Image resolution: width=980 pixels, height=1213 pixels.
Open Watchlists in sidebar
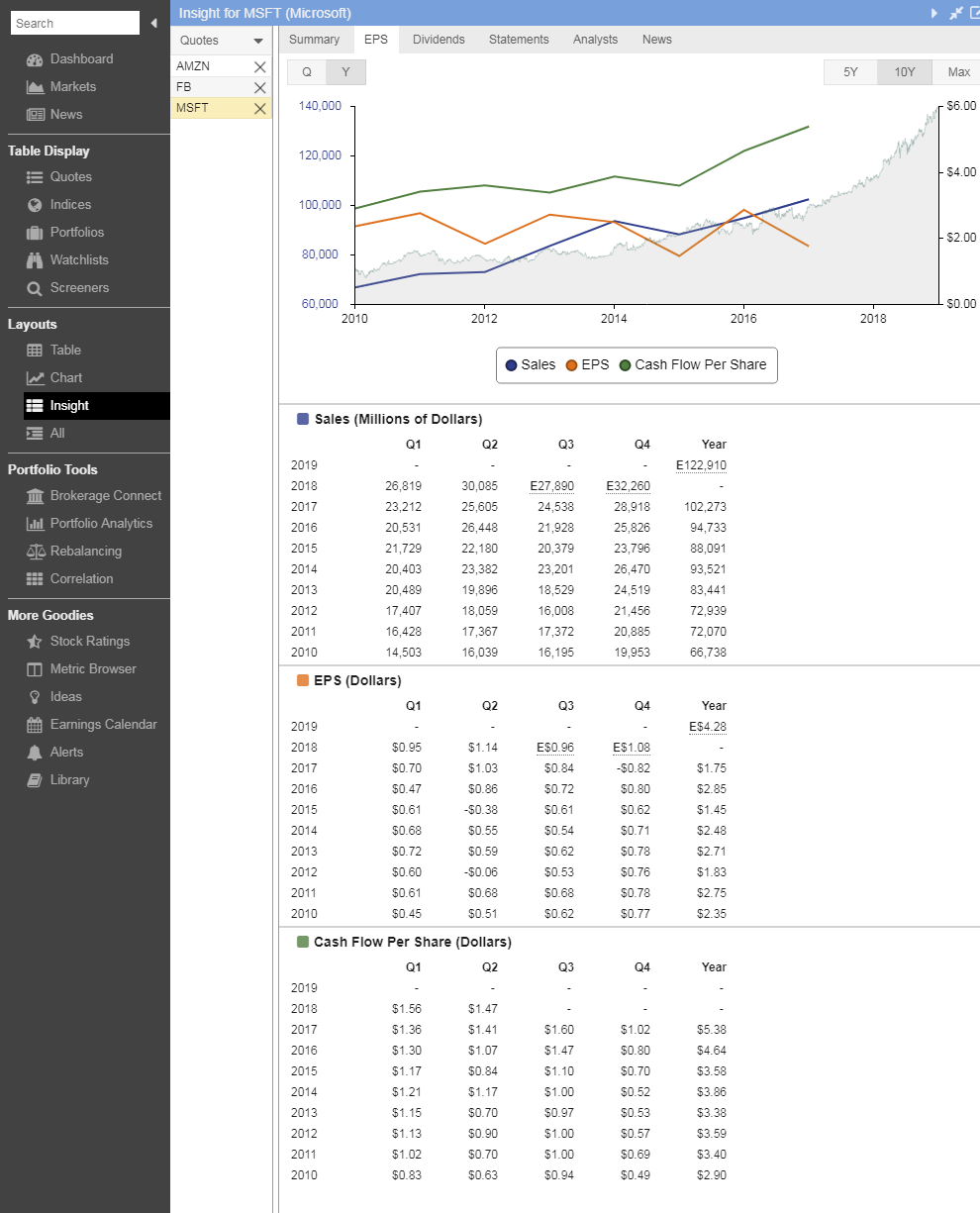(x=66, y=260)
